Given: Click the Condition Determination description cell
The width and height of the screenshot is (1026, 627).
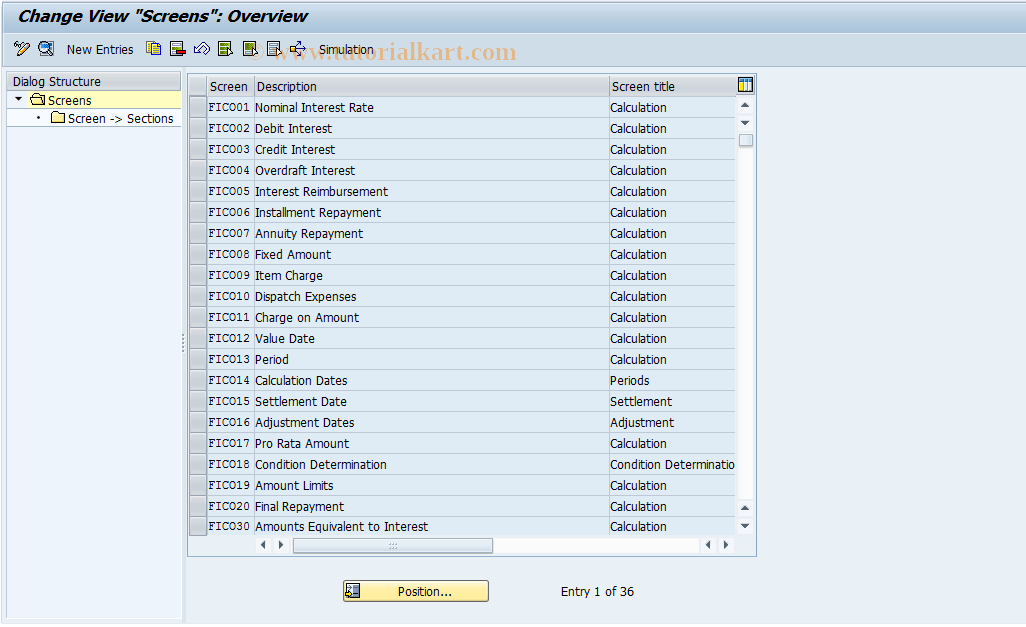Looking at the screenshot, I should coord(431,464).
